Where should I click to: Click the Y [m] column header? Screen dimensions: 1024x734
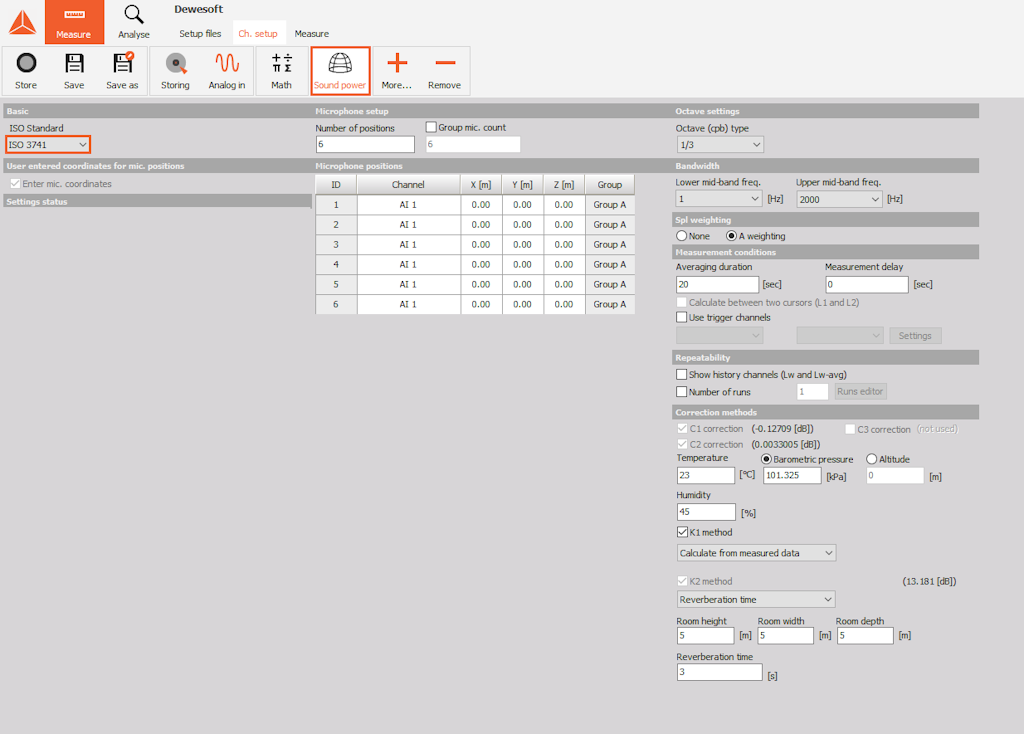tap(522, 185)
